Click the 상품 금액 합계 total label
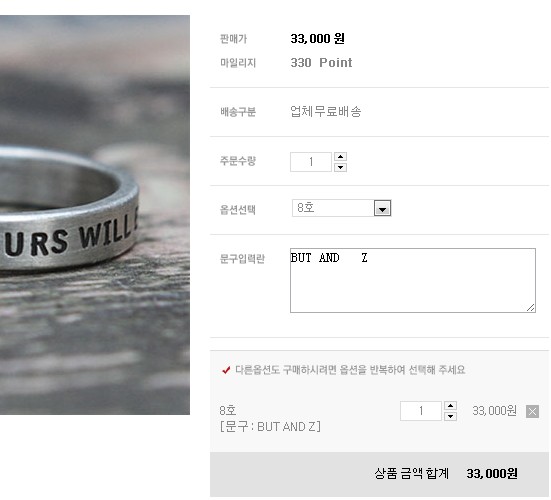 pyautogui.click(x=411, y=473)
